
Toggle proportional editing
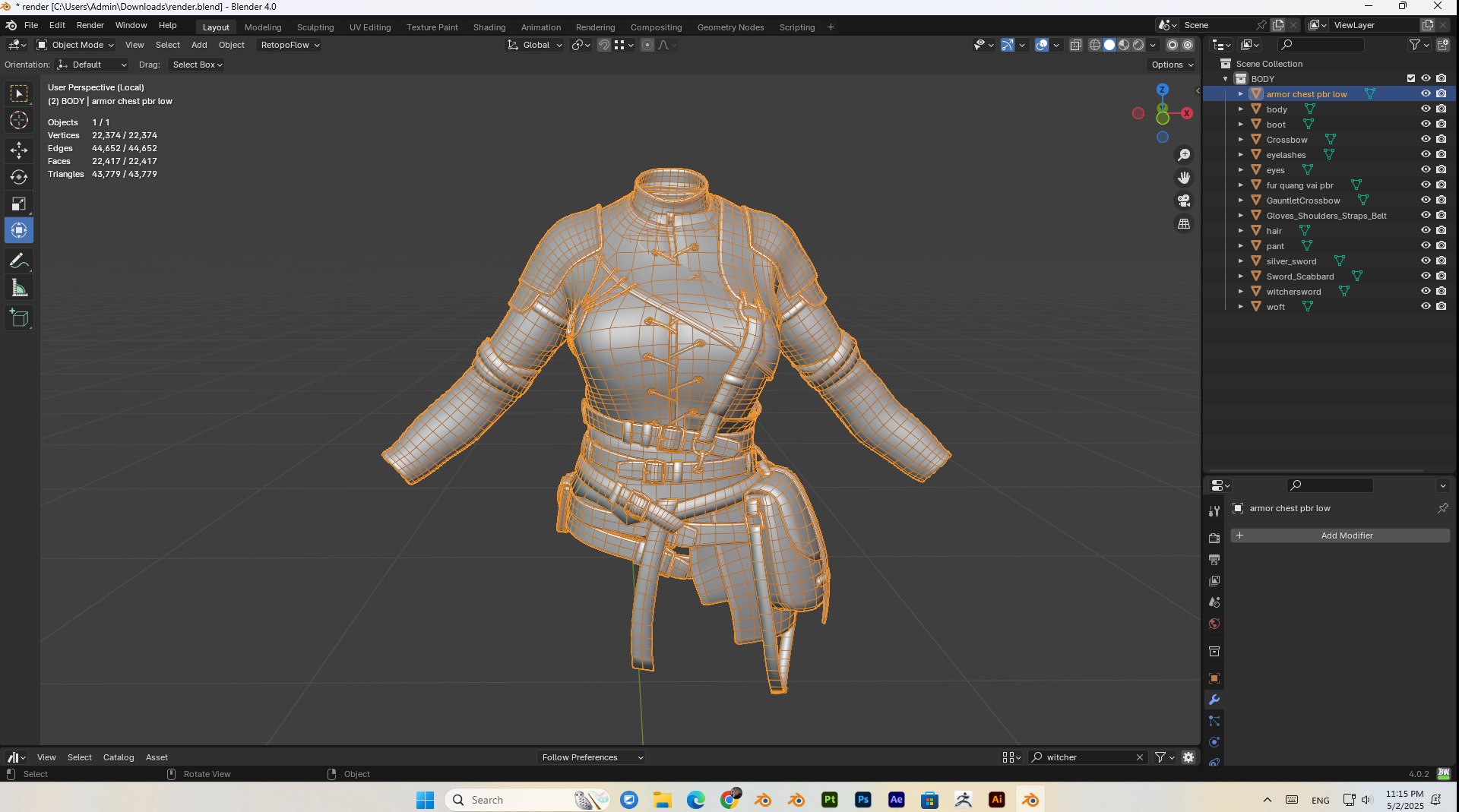tap(647, 45)
